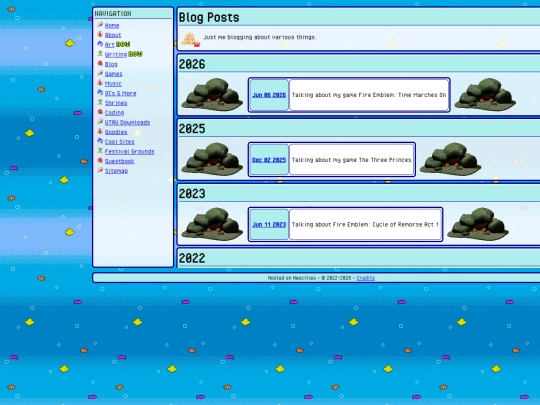Click the icon beside Blog
The height and width of the screenshot is (405, 540).
click(x=100, y=63)
